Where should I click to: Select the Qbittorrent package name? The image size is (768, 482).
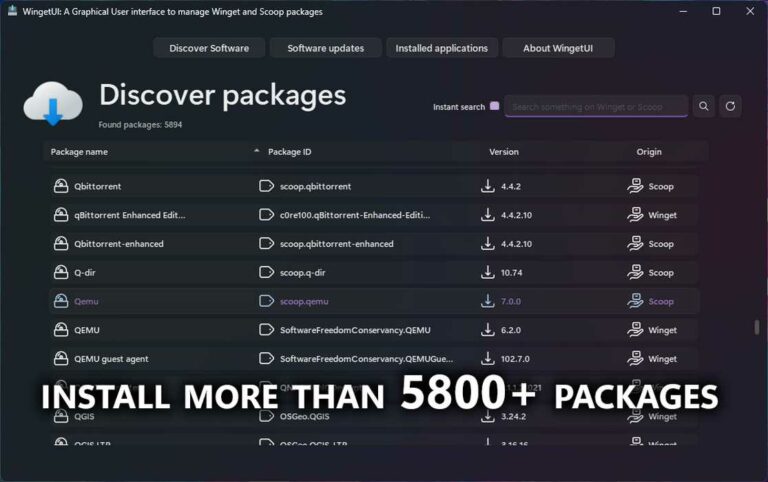point(97,186)
